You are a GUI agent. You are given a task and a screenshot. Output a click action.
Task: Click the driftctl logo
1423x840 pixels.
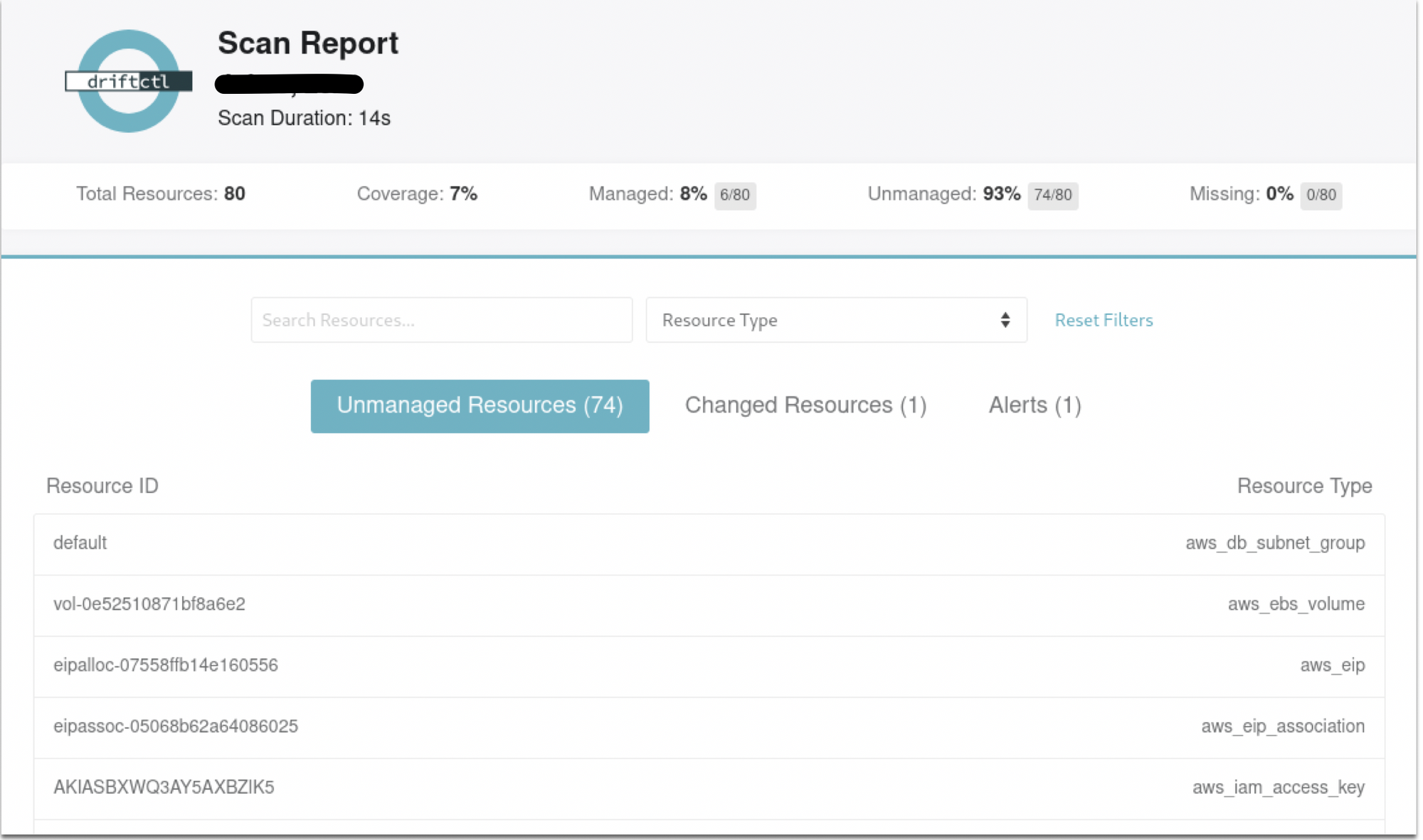pyautogui.click(x=129, y=81)
